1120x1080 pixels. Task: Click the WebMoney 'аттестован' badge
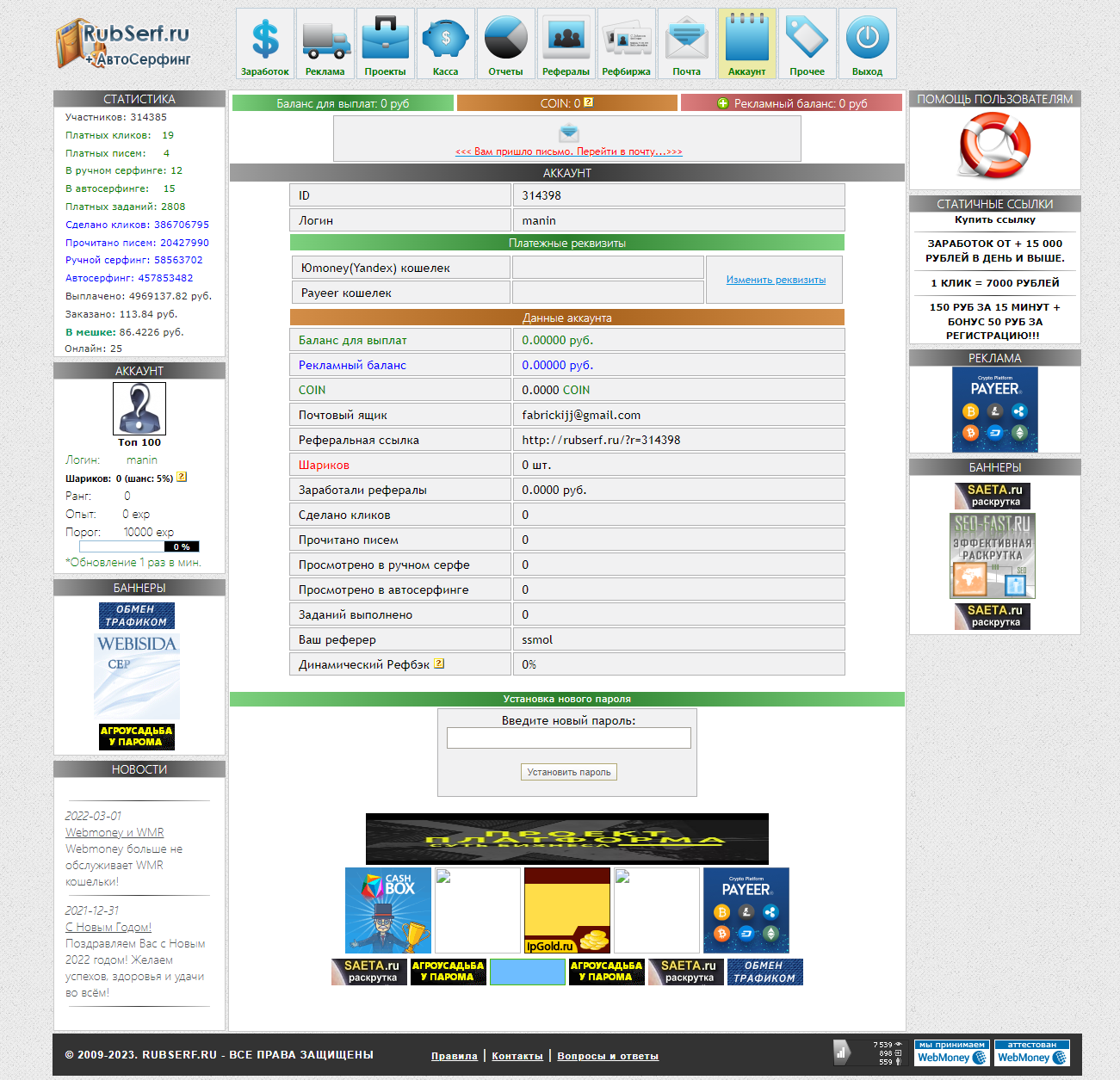1032,1052
